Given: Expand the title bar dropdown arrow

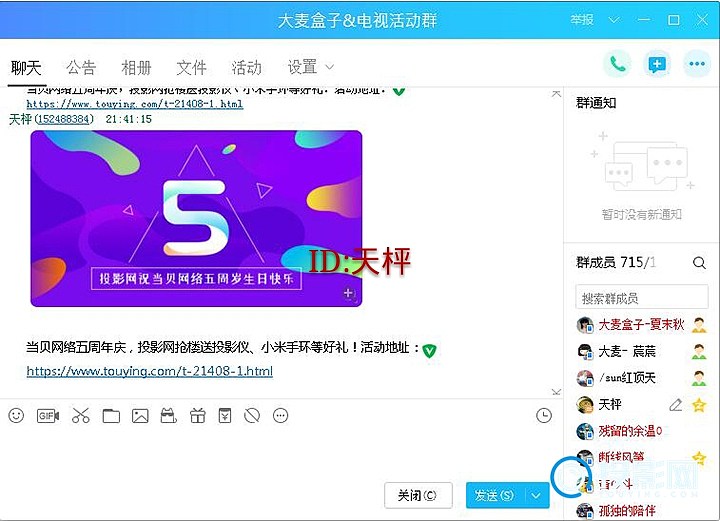Looking at the screenshot, I should pyautogui.click(x=614, y=20).
